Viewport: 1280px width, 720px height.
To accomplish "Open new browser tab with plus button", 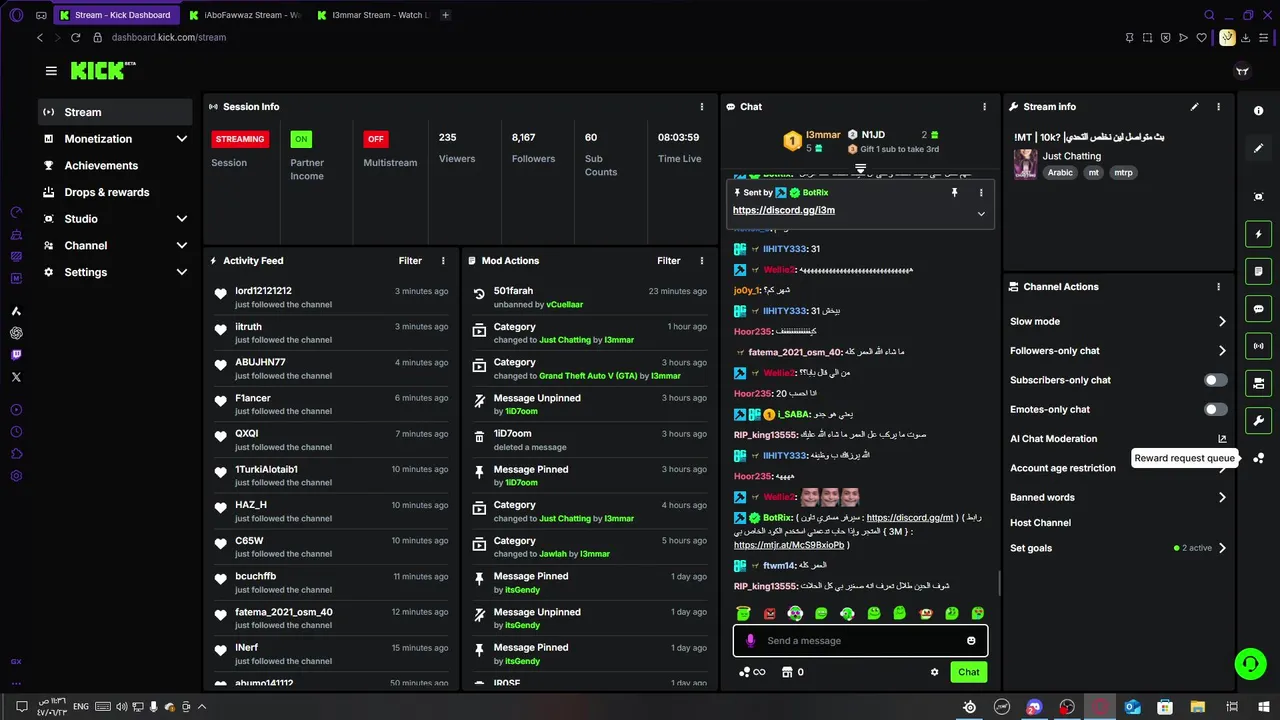I will point(445,15).
